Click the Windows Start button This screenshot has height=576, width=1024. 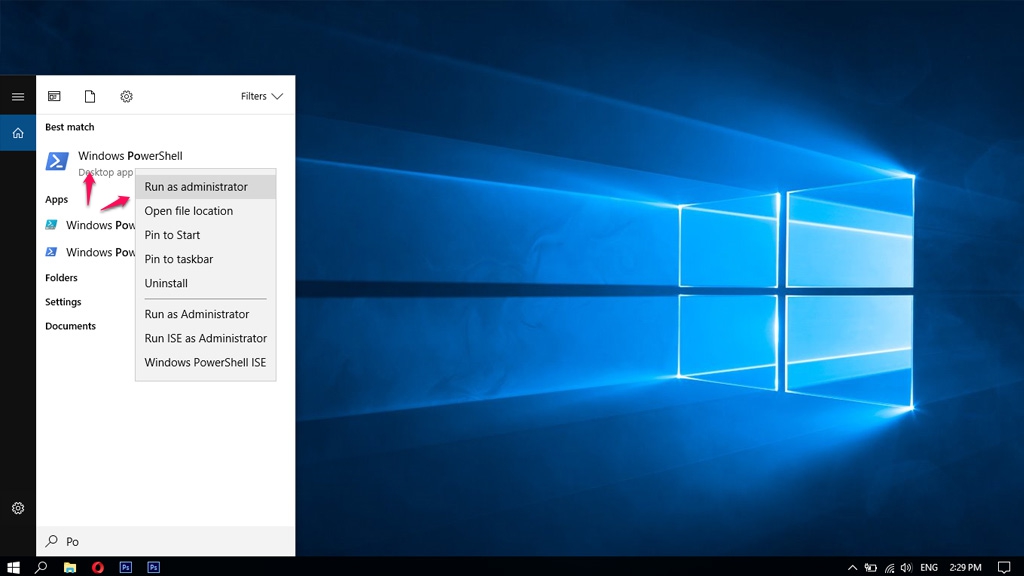[13, 567]
